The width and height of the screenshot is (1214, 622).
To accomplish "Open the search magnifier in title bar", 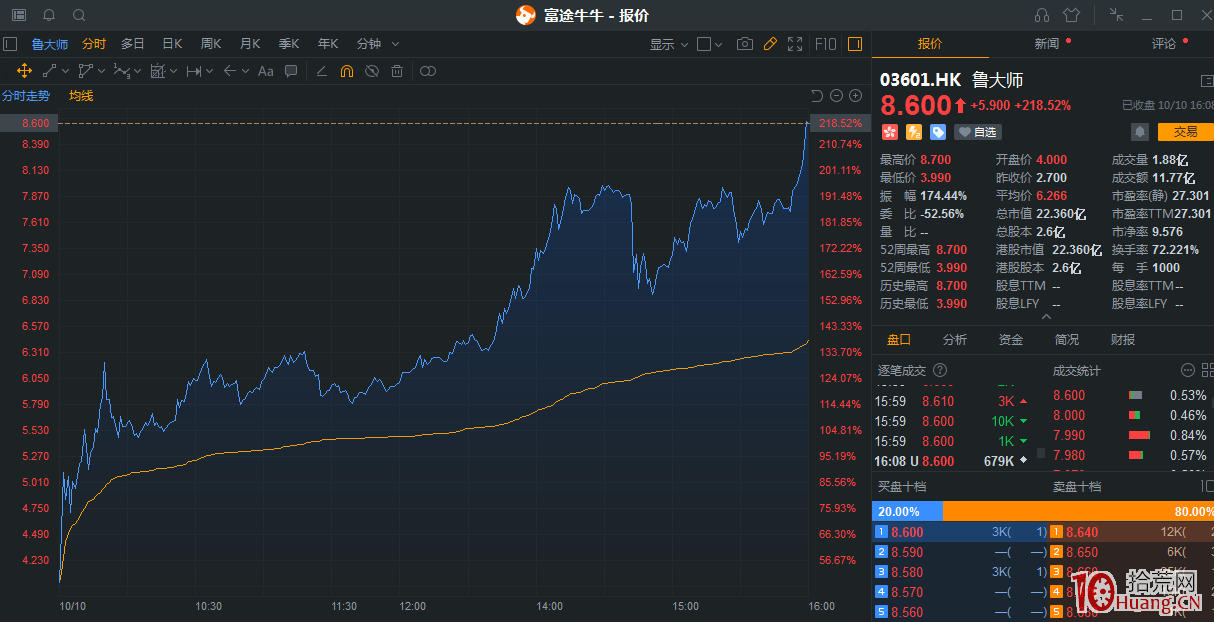I will pyautogui.click(x=79, y=15).
